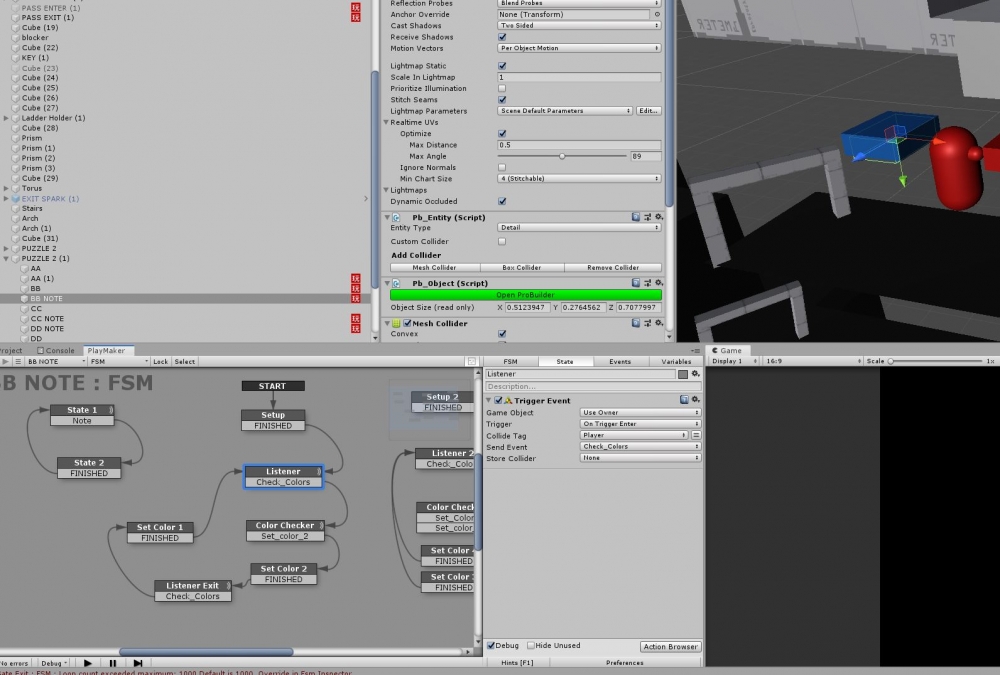The width and height of the screenshot is (1000, 675).
Task: Open Pb_Object preset settings icon
Action: click(647, 283)
